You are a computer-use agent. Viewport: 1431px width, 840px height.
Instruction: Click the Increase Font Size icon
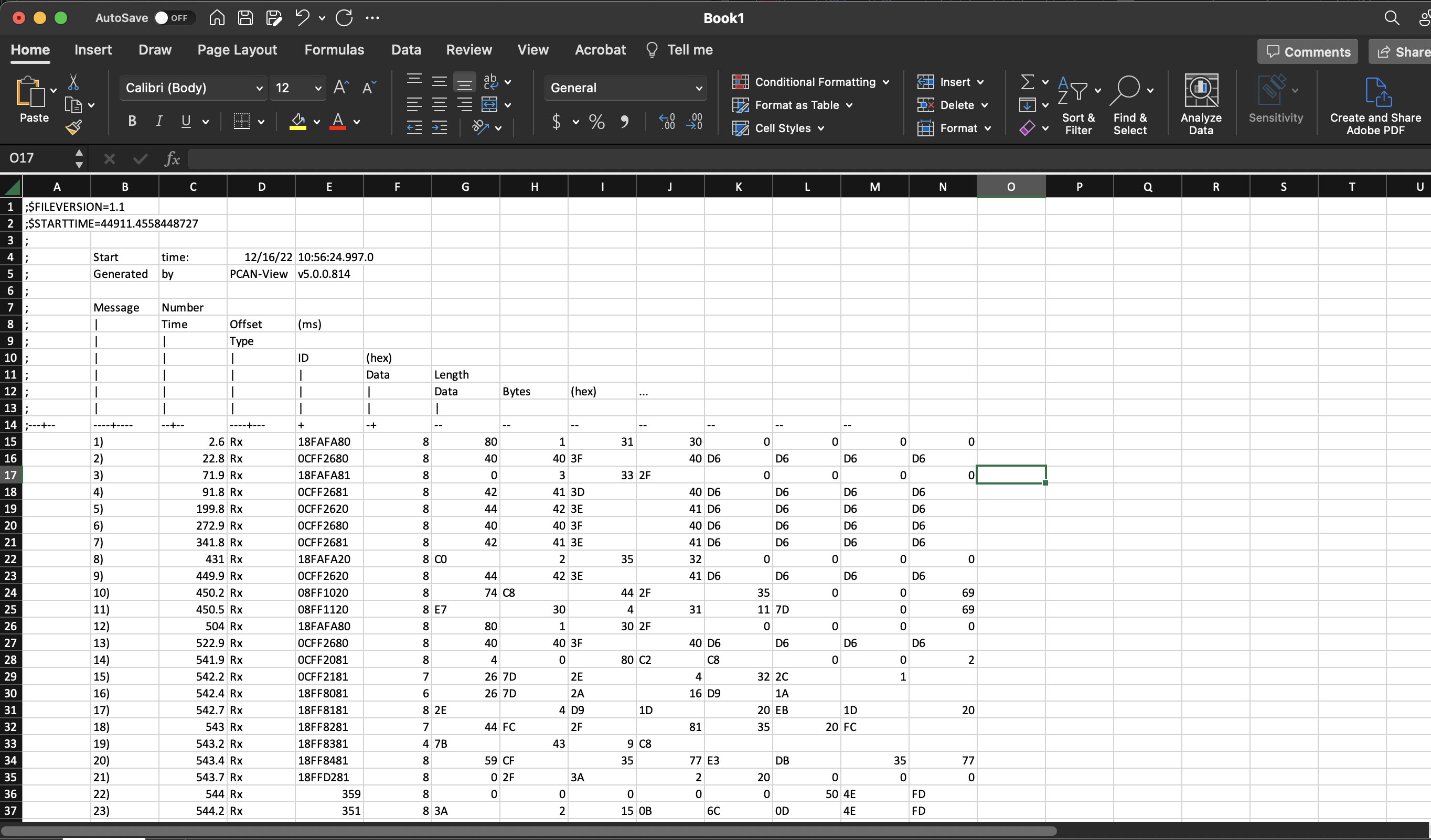[x=341, y=88]
